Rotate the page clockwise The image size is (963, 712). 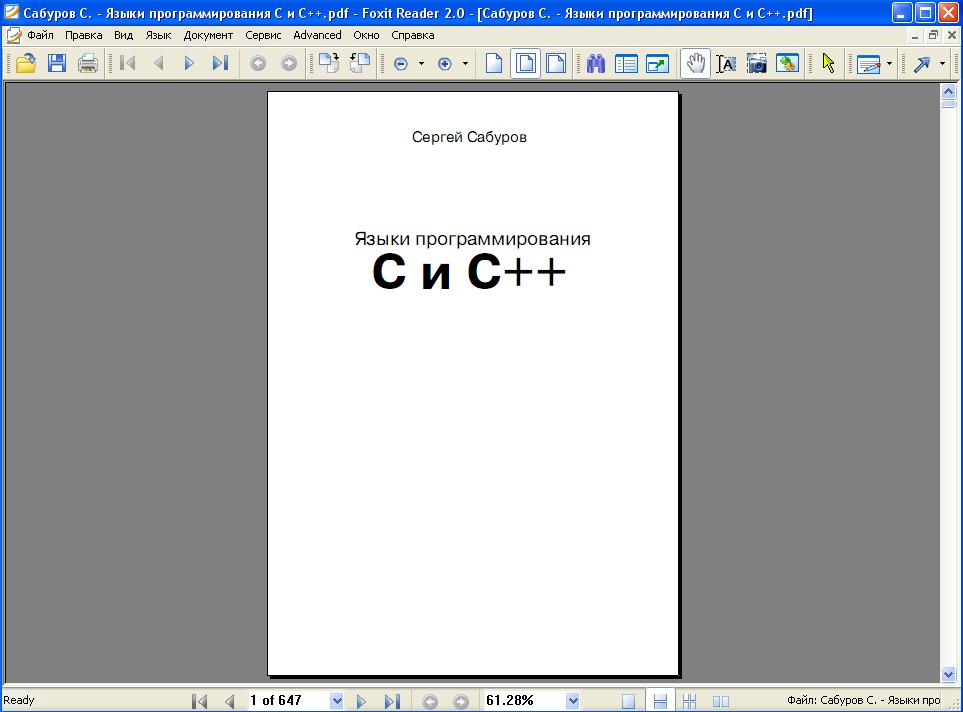[x=329, y=63]
